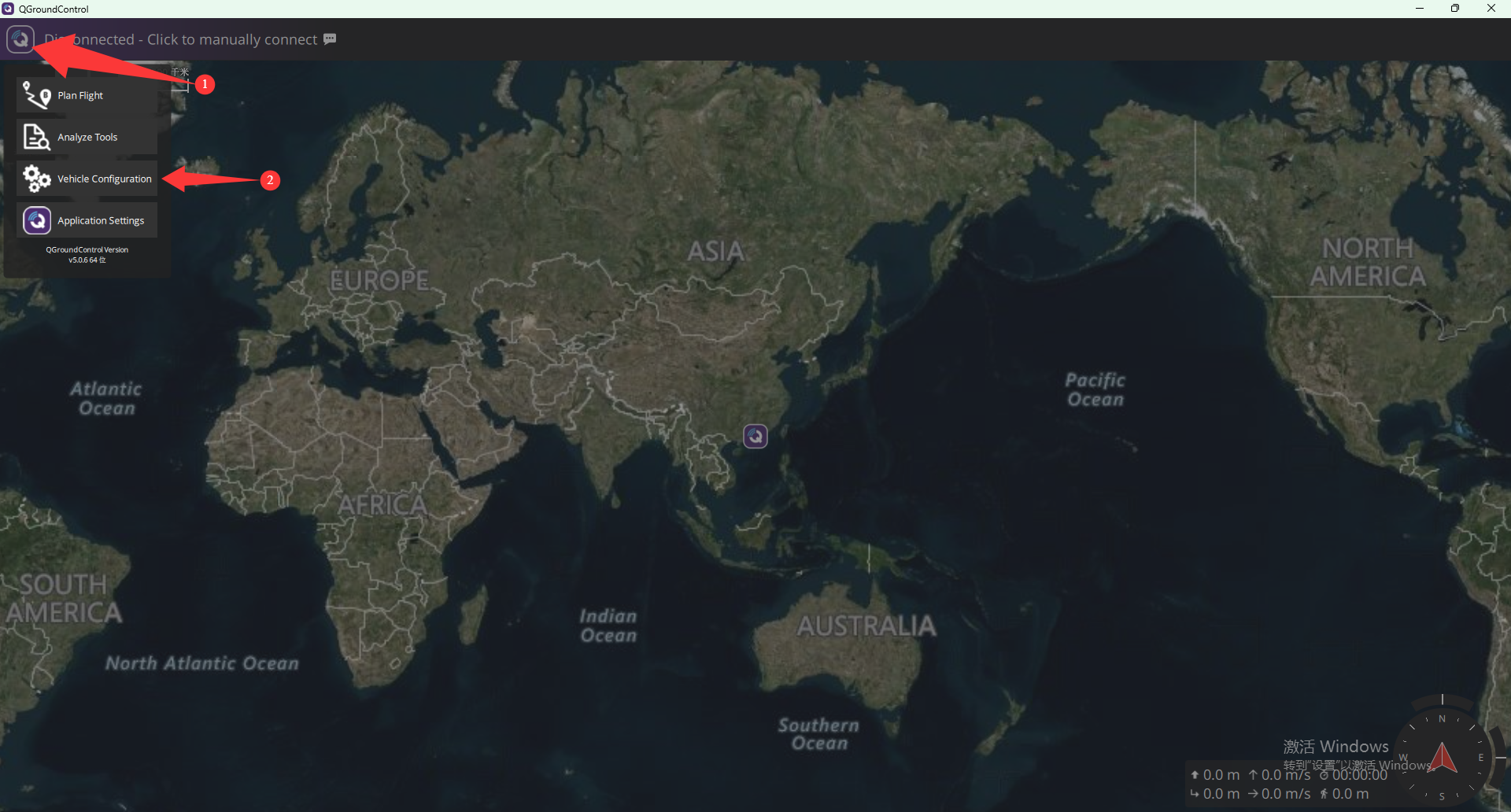The height and width of the screenshot is (812, 1511).
Task: Click the walking-figure distance travelled readout
Action: [x=1344, y=794]
